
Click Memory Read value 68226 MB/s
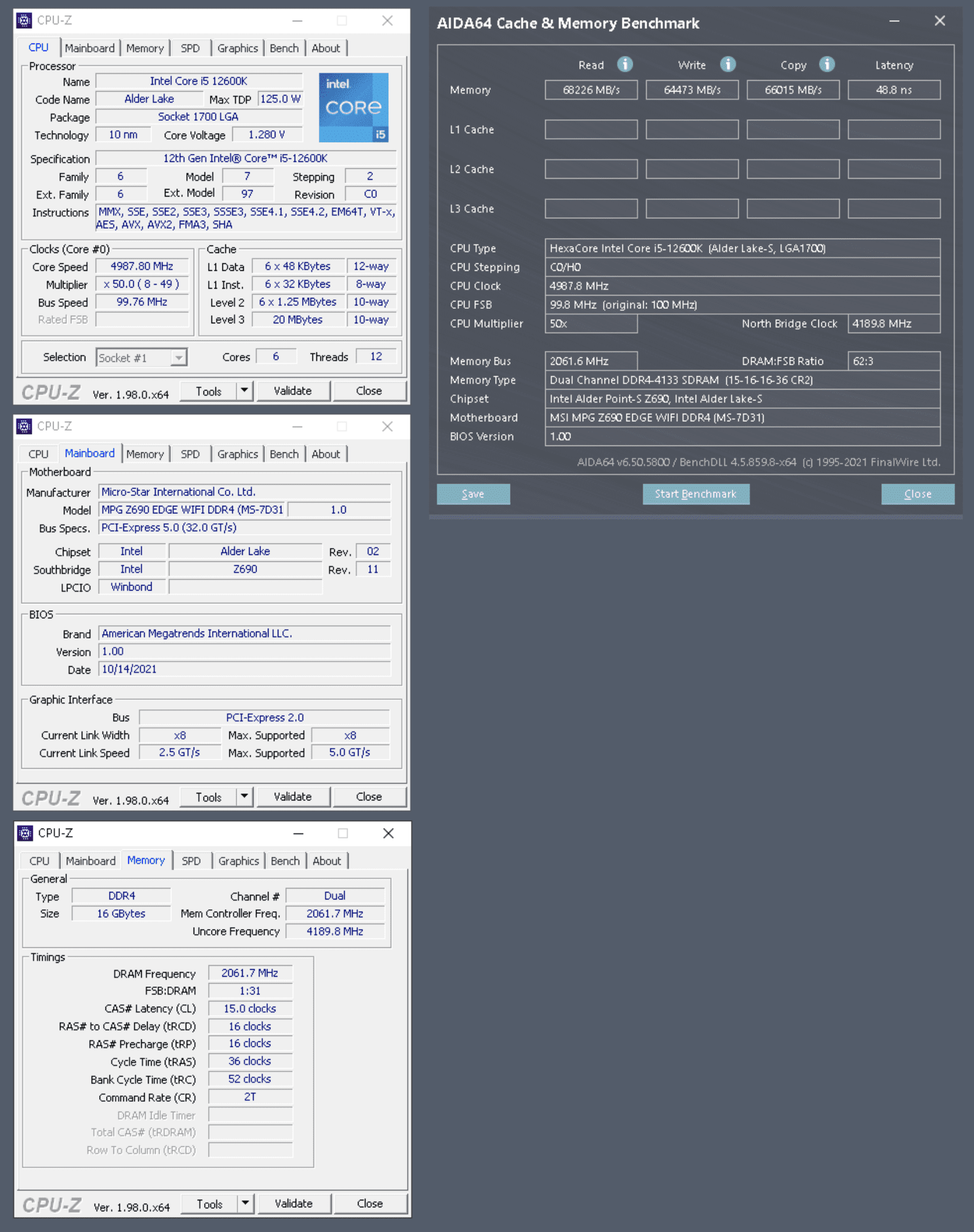coord(591,90)
